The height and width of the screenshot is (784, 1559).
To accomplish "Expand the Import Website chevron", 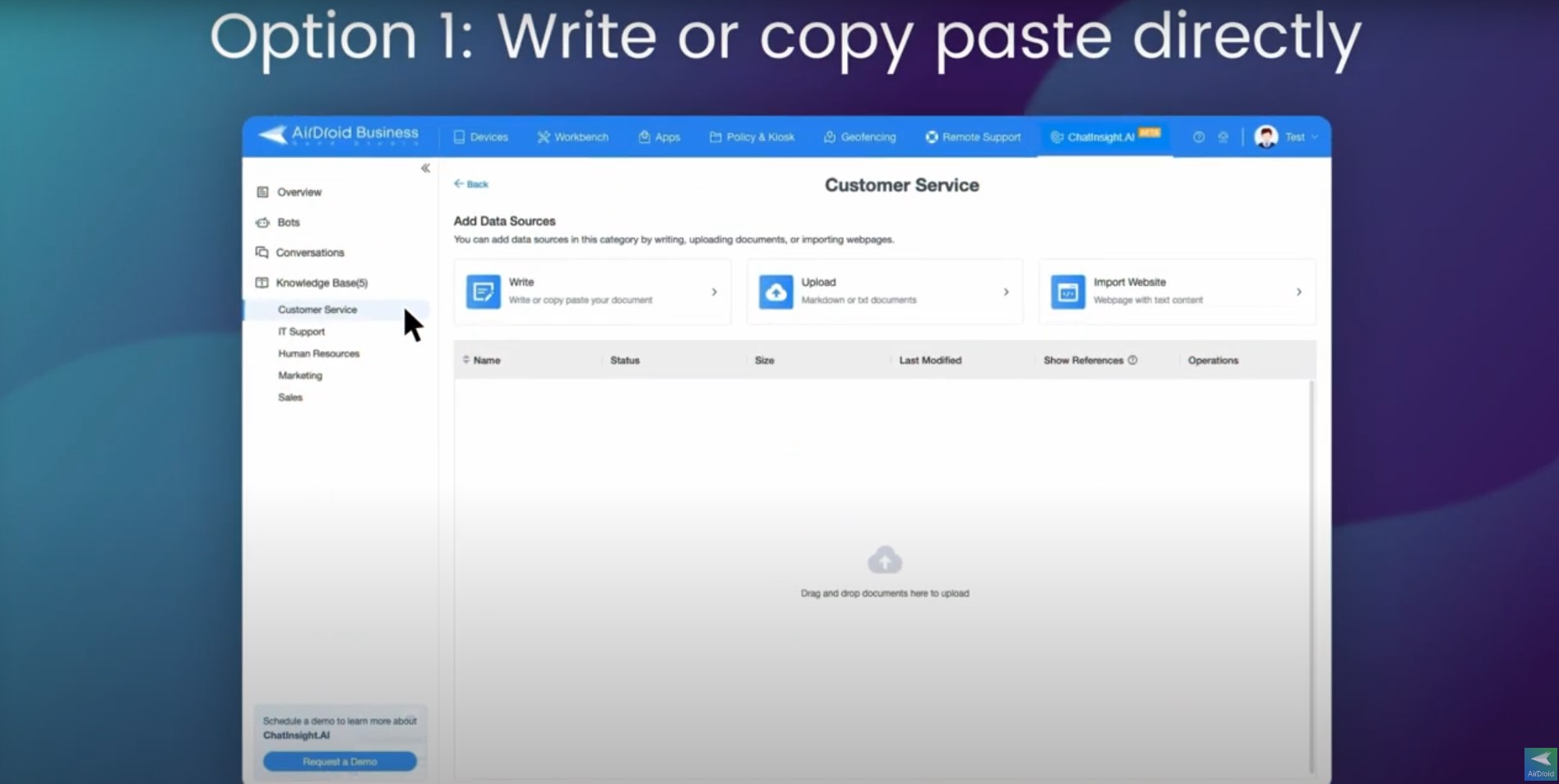I will 1299,292.
